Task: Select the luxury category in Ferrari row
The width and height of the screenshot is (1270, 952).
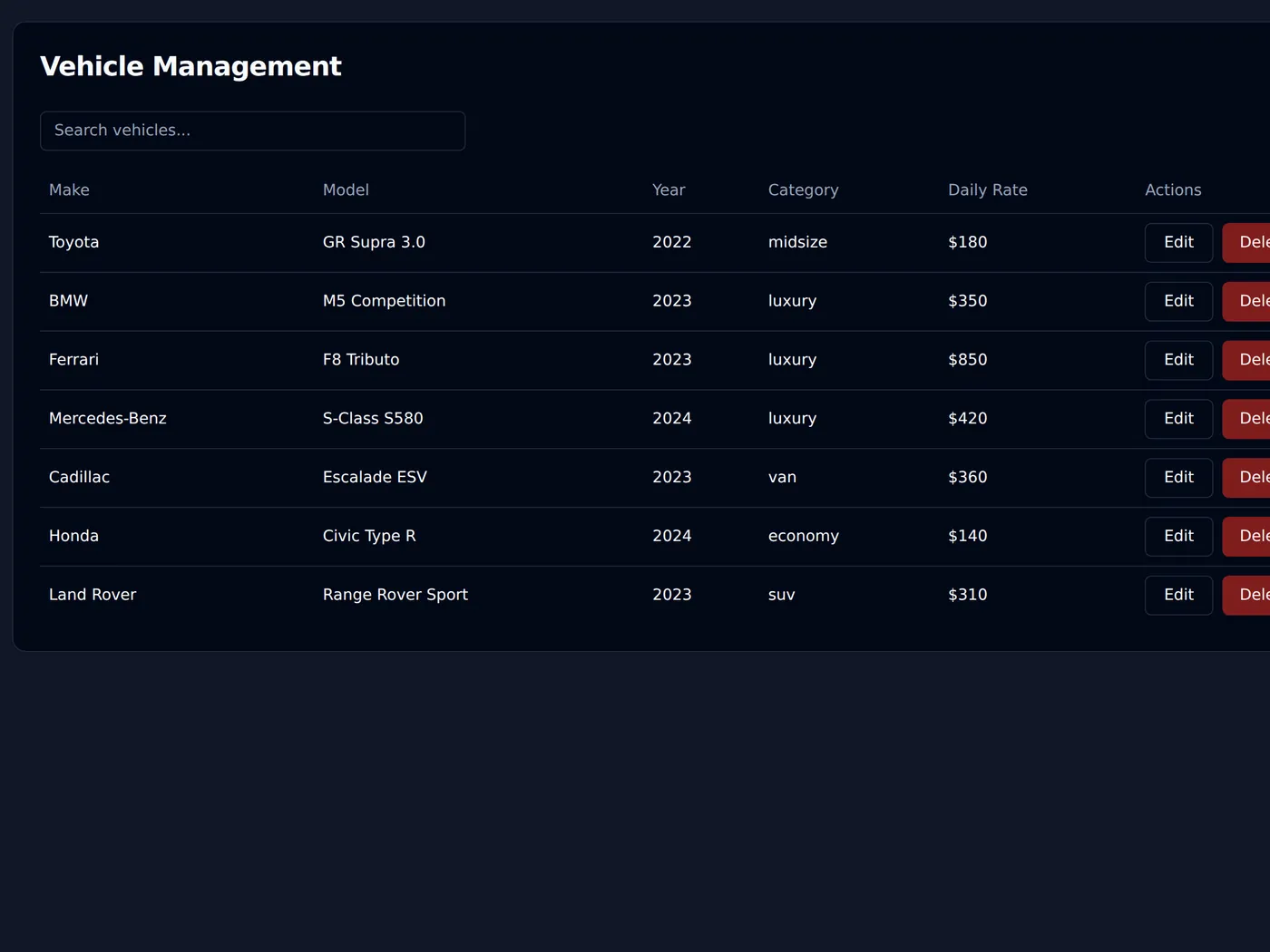Action: (792, 360)
